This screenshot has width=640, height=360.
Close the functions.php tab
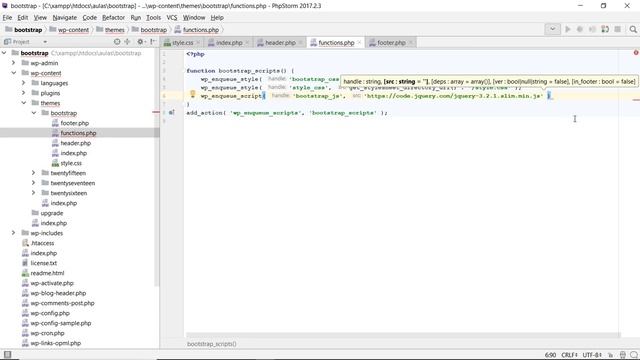click(x=359, y=42)
